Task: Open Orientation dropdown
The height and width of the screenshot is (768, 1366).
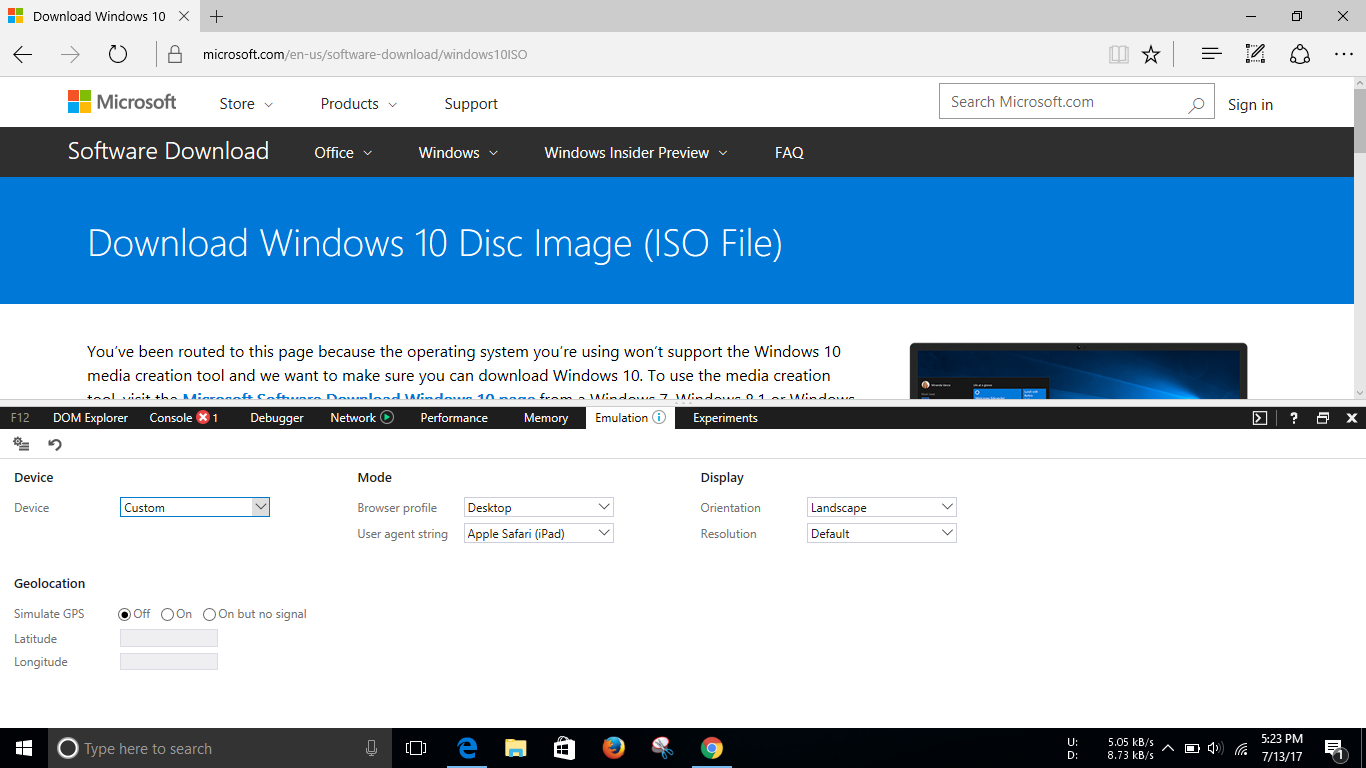Action: [882, 507]
